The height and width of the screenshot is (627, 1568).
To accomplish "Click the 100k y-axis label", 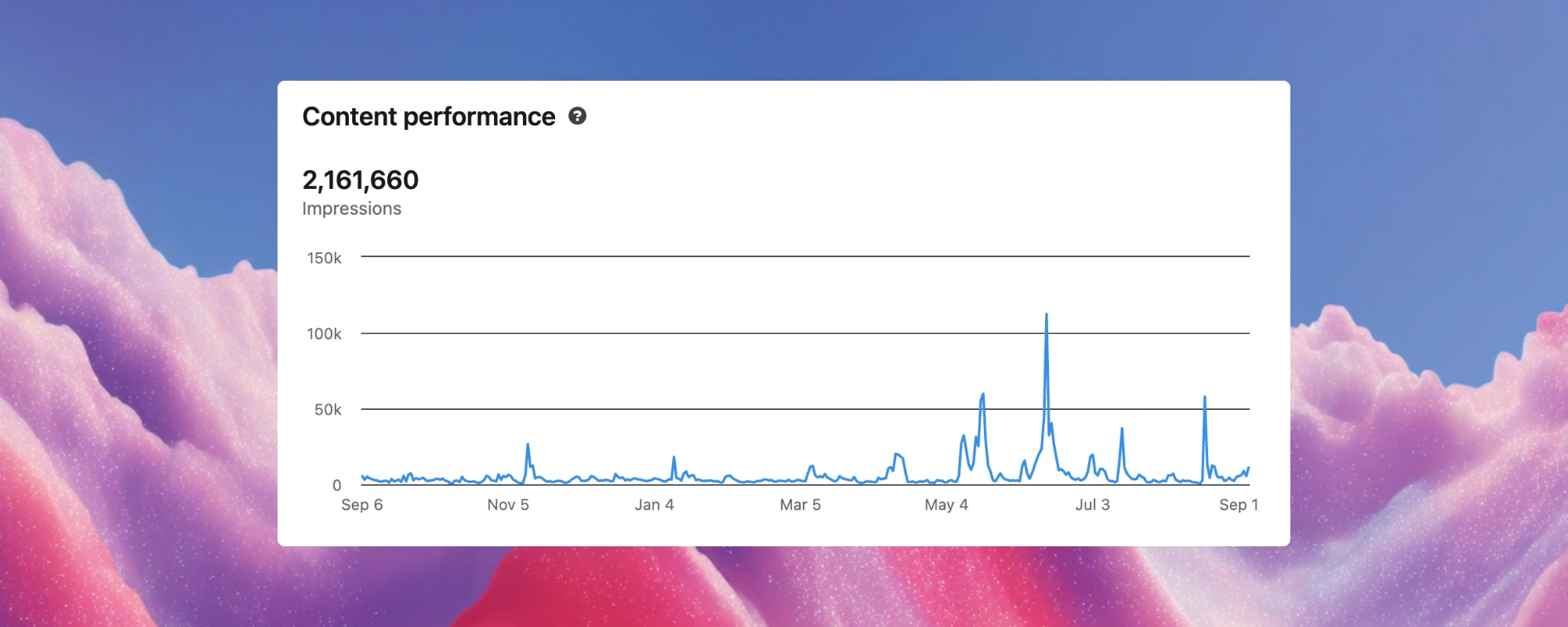I will click(324, 334).
